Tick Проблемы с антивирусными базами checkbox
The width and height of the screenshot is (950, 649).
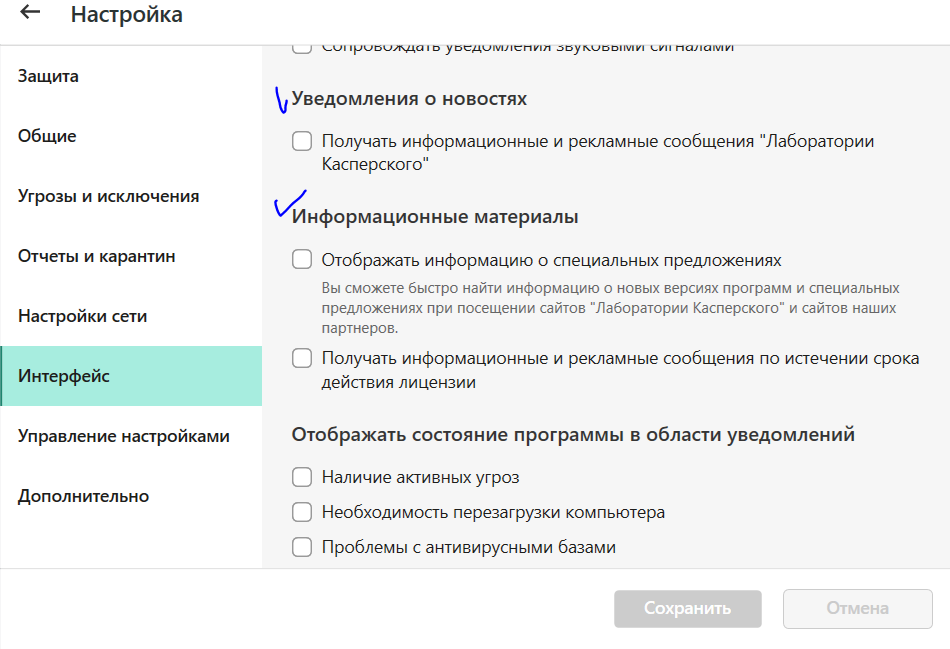coord(302,547)
